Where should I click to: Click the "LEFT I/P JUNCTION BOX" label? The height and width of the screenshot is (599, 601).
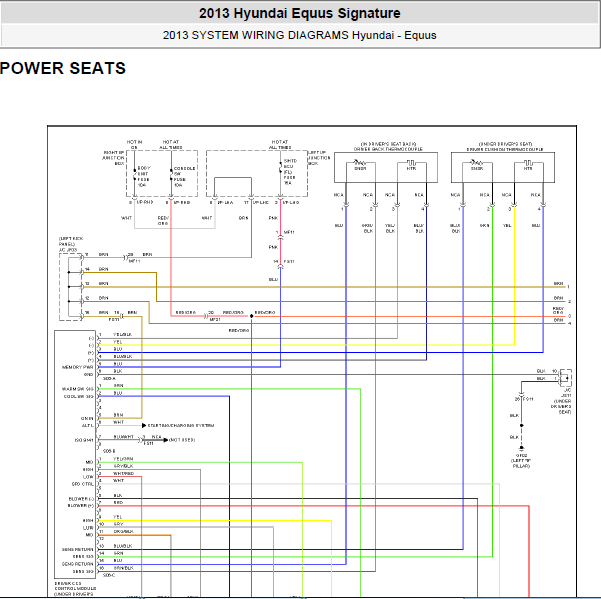click(319, 158)
